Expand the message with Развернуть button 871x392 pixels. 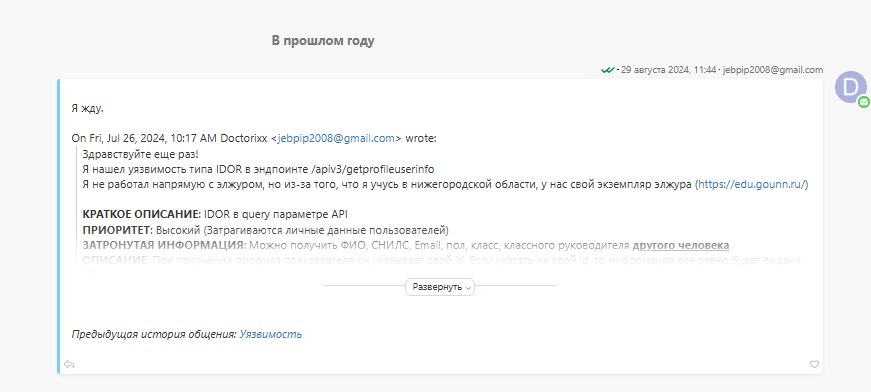click(x=440, y=287)
